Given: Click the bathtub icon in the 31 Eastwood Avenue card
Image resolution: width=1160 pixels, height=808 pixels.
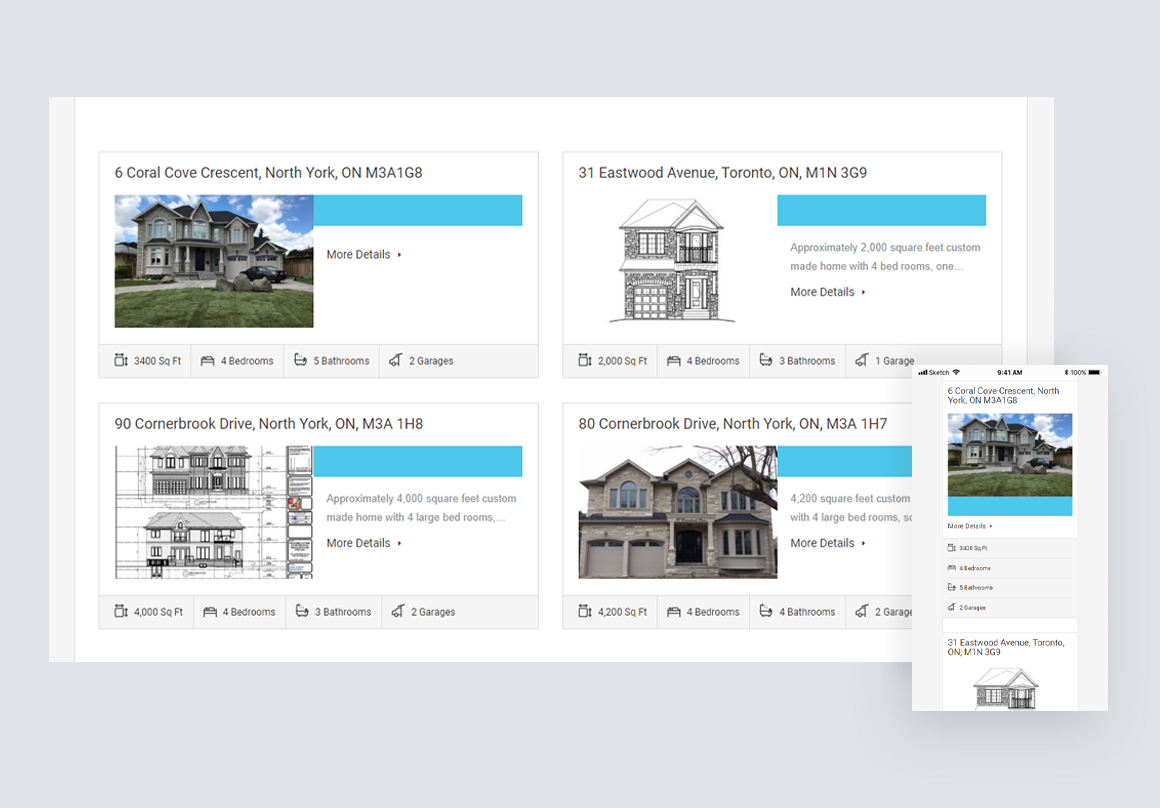Looking at the screenshot, I should pos(766,361).
